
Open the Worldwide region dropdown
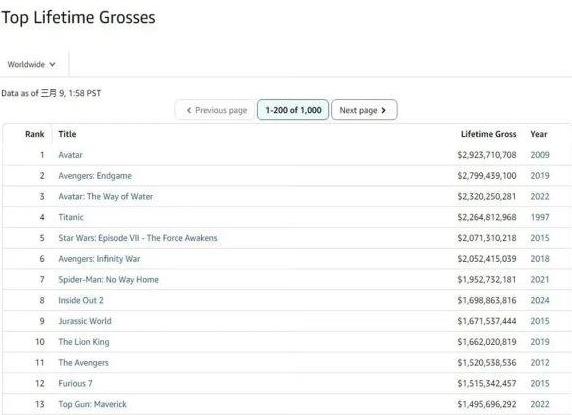tap(31, 65)
